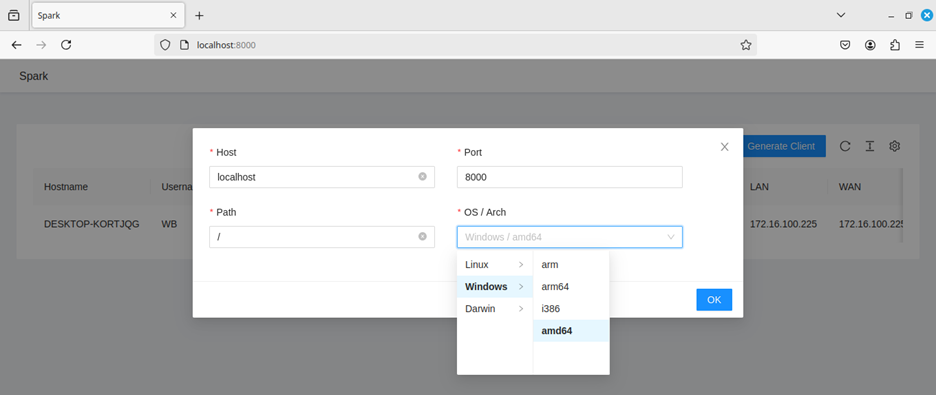Image resolution: width=936 pixels, height=395 pixels.
Task: Clear the Path field text
Action: coord(423,236)
